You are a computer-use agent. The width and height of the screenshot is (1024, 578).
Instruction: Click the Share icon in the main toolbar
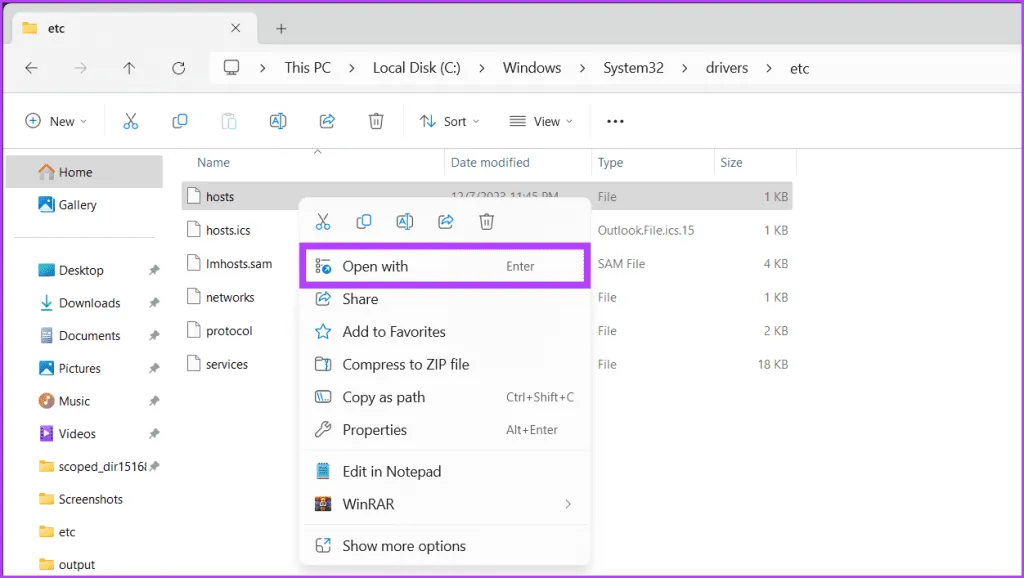(327, 121)
